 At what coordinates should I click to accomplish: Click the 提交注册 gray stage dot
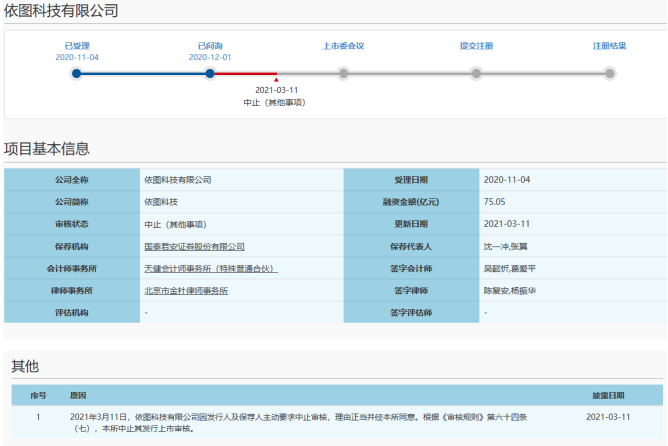point(476,74)
